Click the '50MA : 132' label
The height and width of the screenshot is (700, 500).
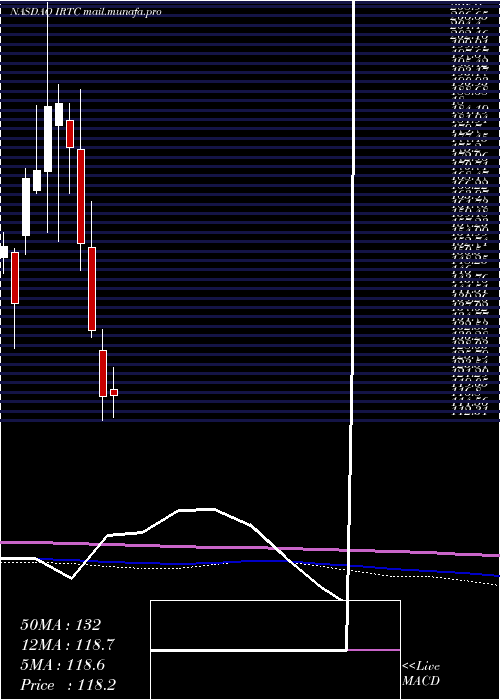tap(61, 625)
